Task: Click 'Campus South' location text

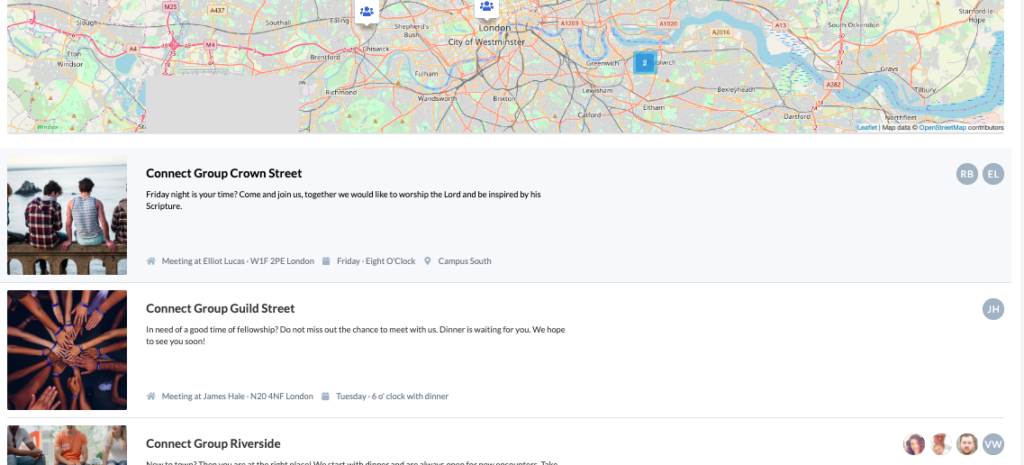Action: pos(464,261)
